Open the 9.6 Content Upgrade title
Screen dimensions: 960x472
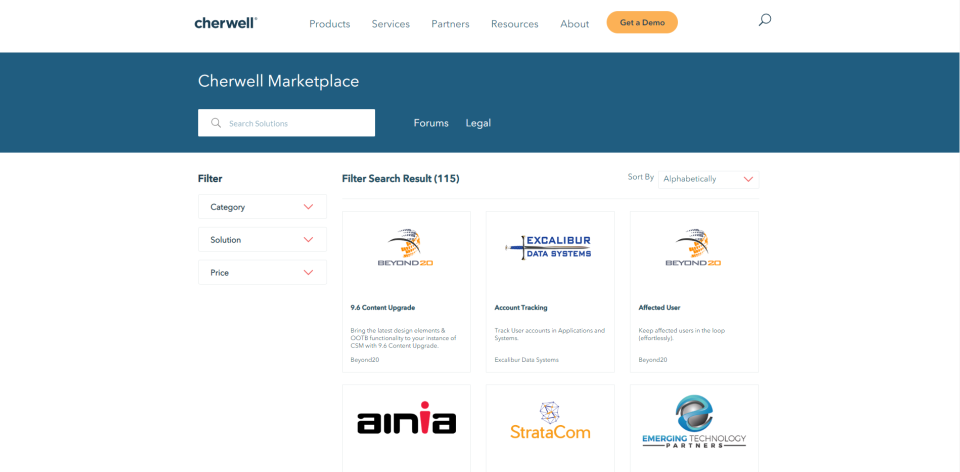(x=383, y=308)
